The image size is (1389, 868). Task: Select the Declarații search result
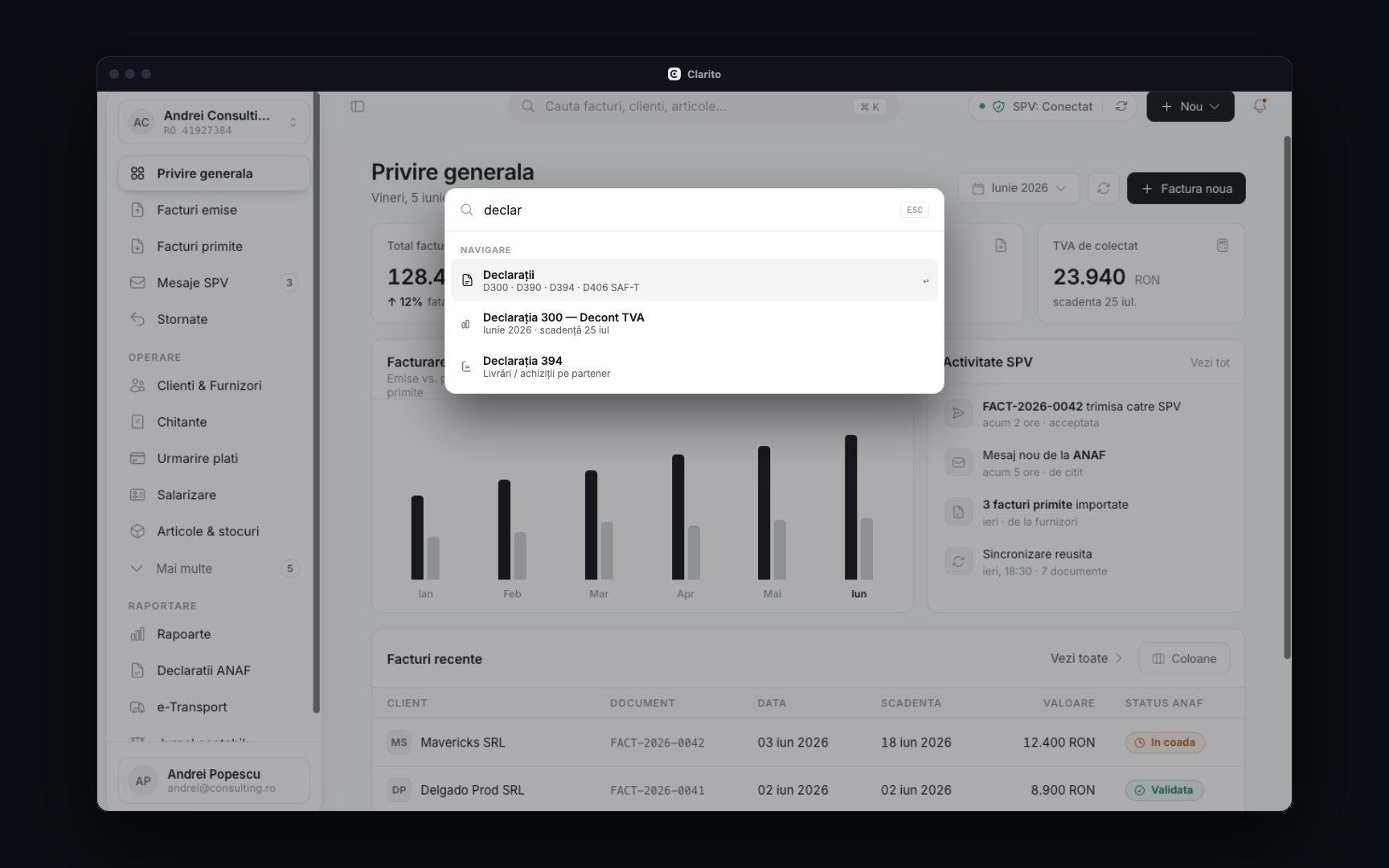(694, 280)
